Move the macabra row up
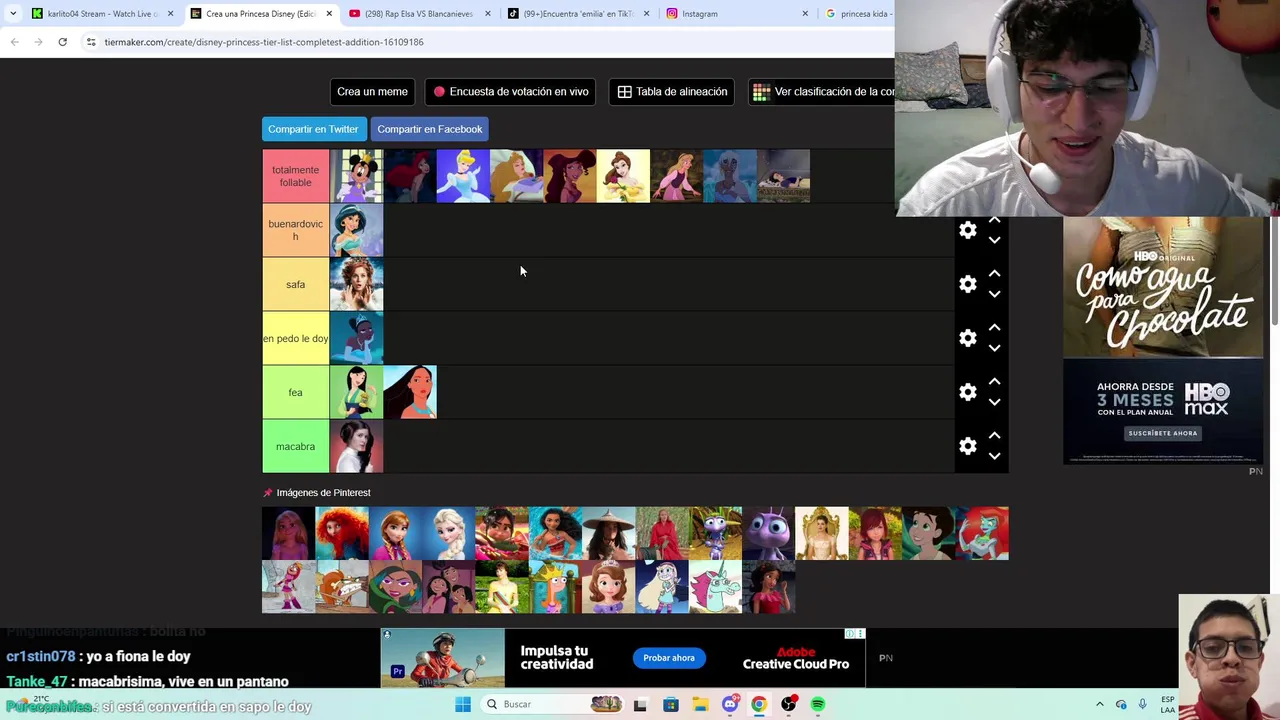The image size is (1280, 720). (x=994, y=435)
